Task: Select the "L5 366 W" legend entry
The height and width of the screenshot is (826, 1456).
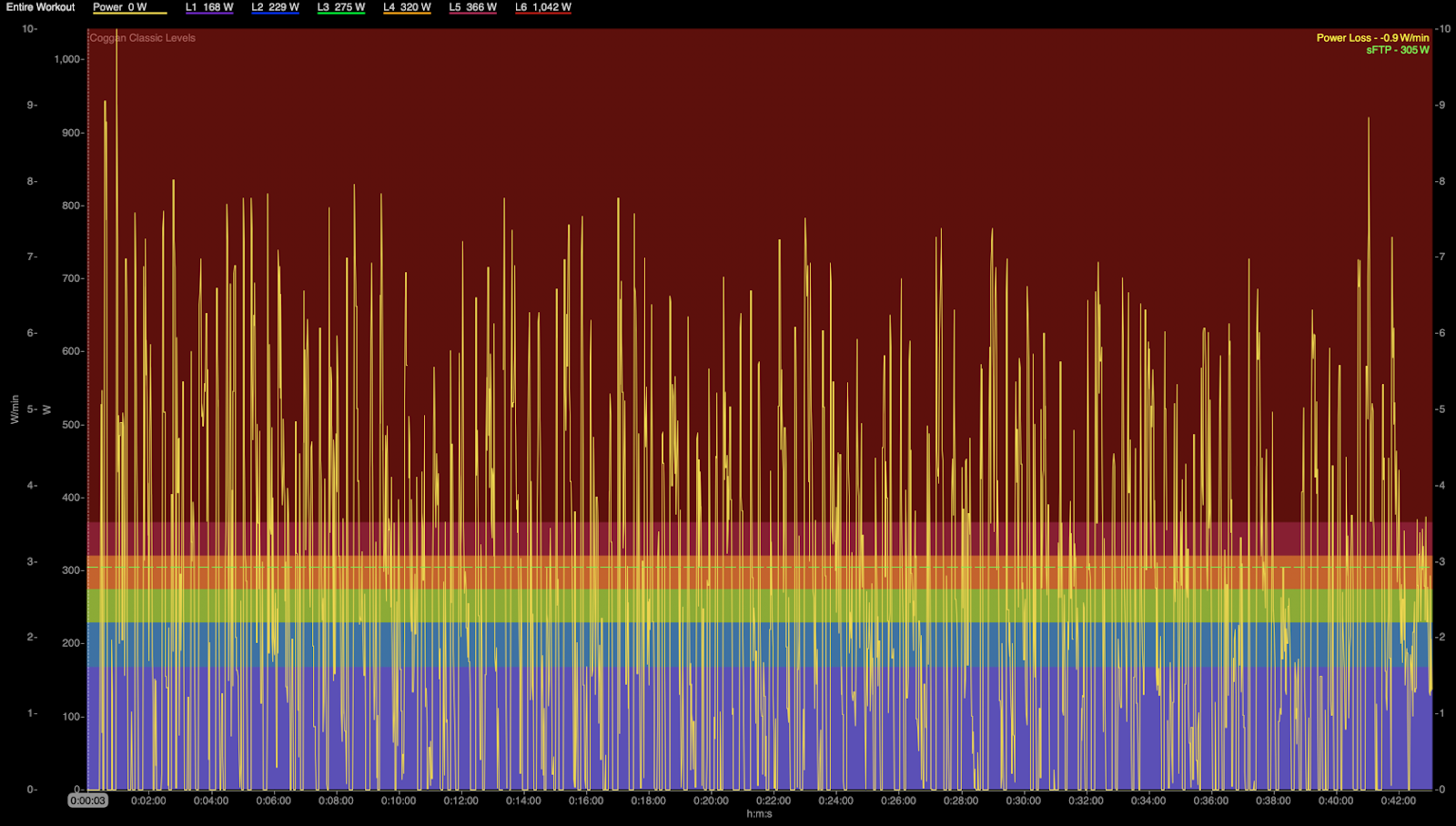Action: [x=473, y=7]
